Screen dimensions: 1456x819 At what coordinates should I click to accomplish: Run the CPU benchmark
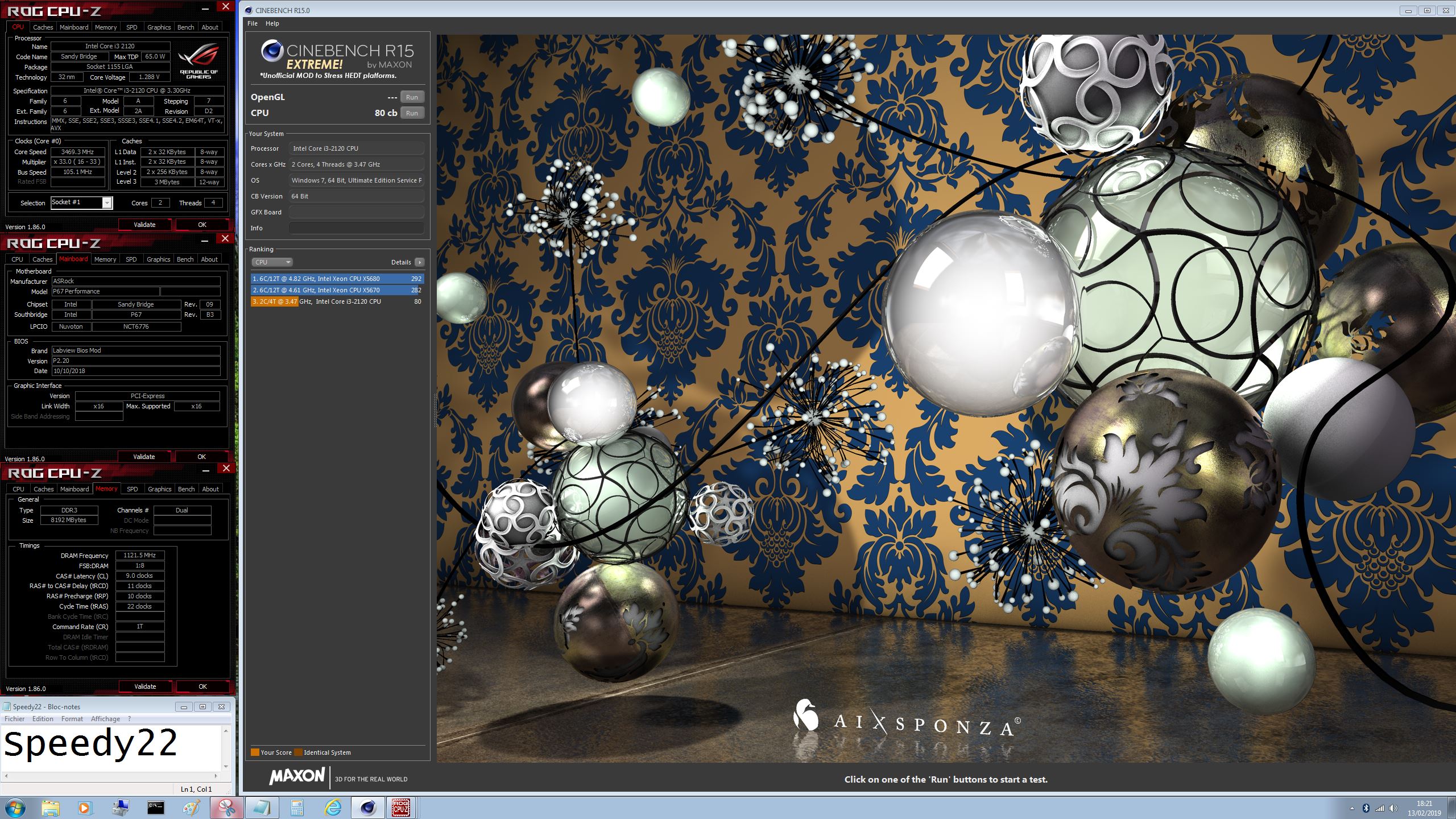(412, 113)
